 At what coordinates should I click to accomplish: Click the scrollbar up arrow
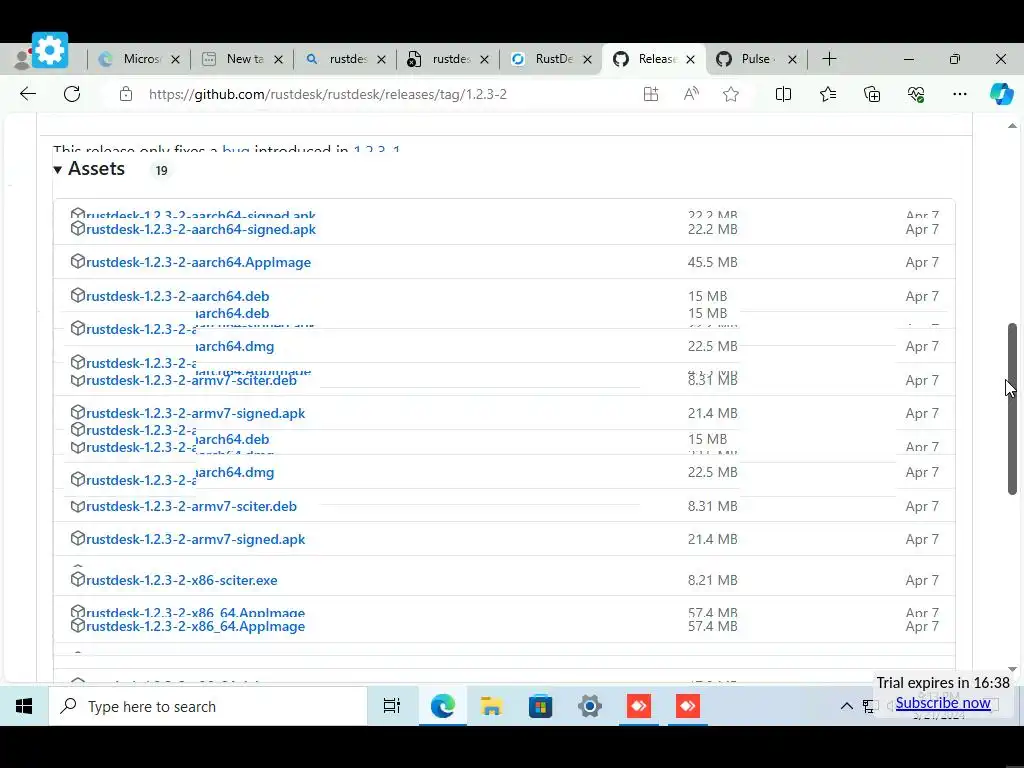1012,125
